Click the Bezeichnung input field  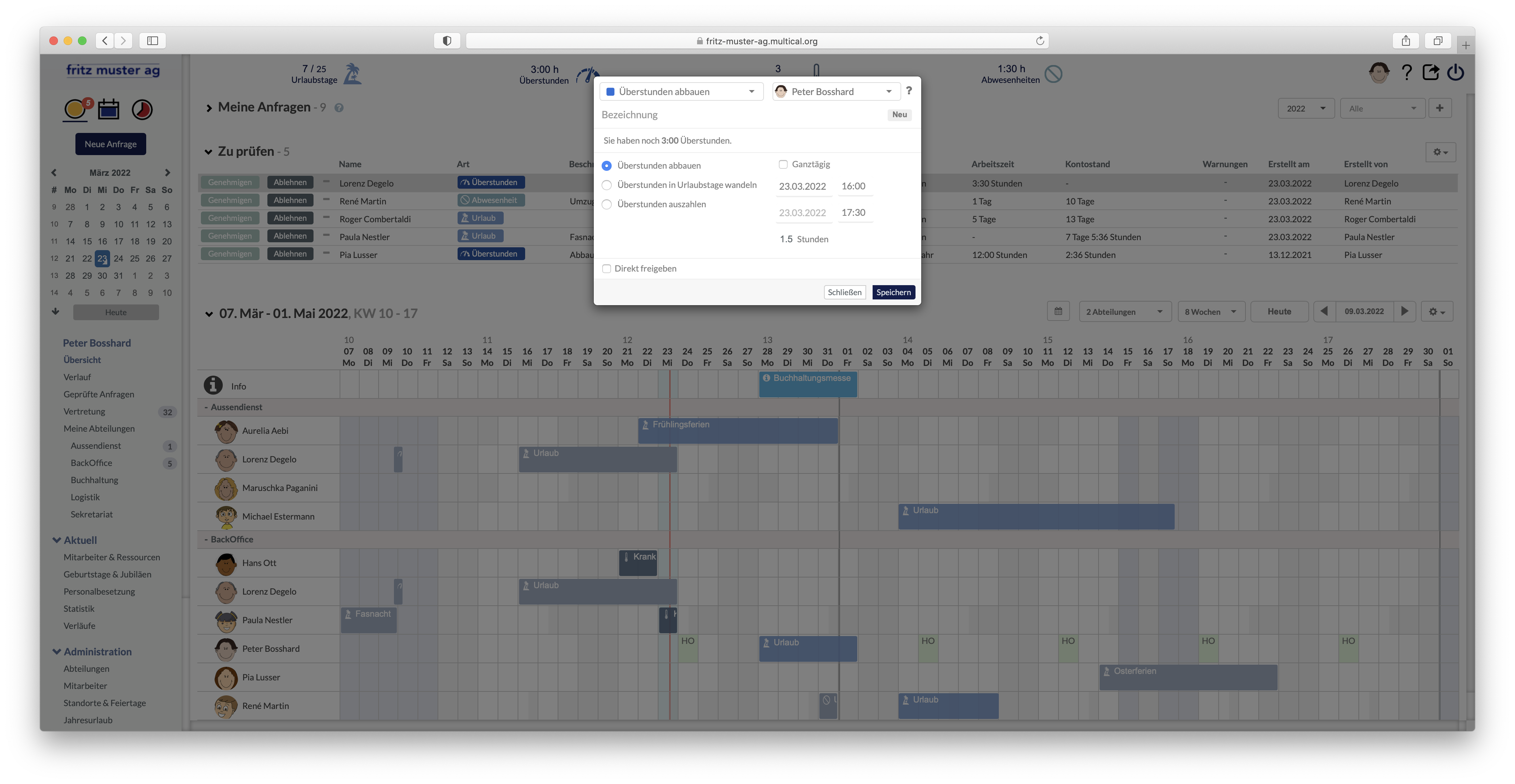point(741,115)
